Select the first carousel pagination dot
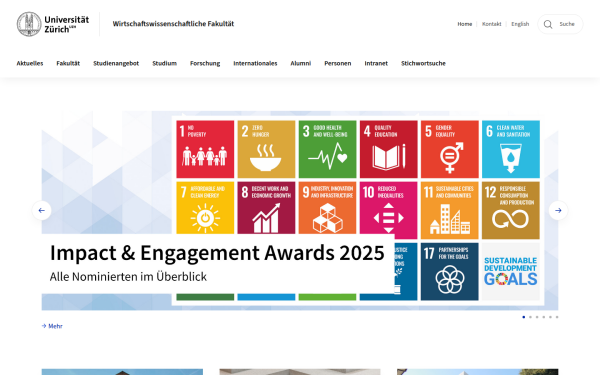Viewport: 600px width, 375px height. tap(523, 317)
